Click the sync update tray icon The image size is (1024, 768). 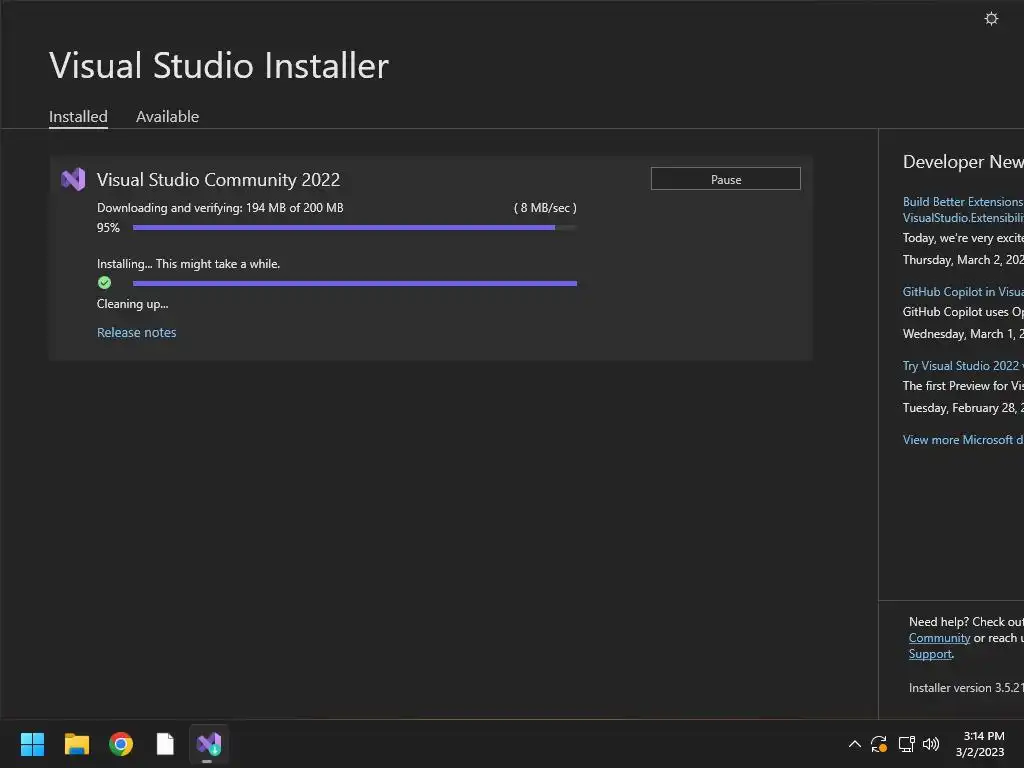879,744
